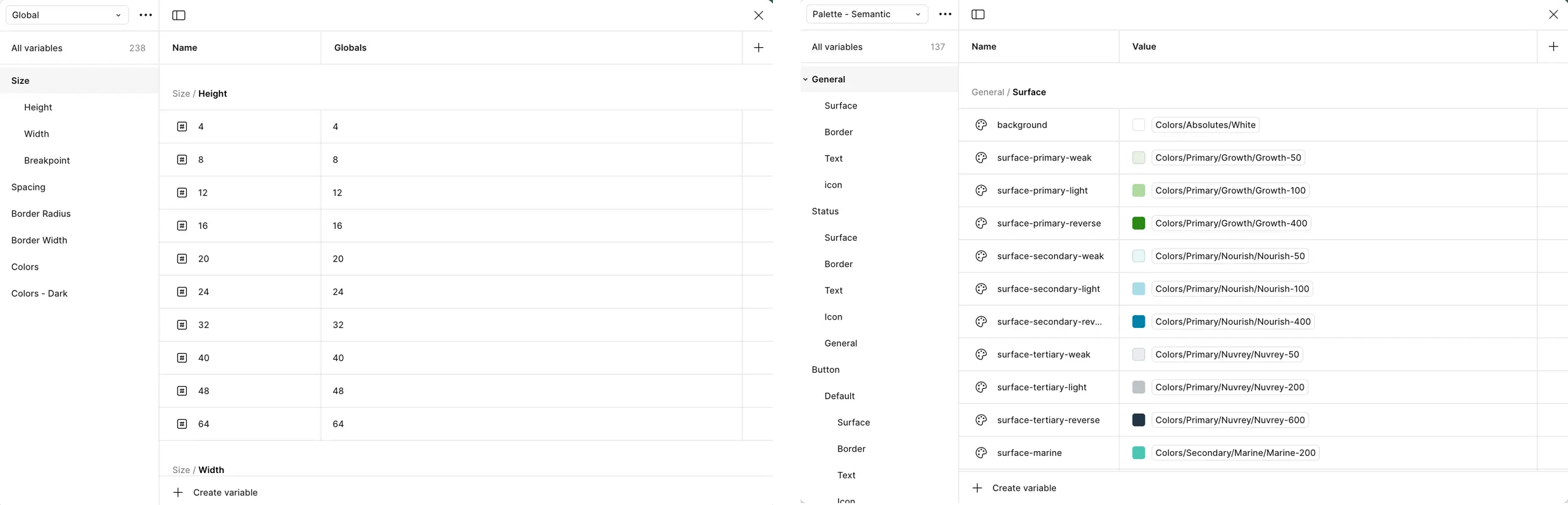Click the number type icon for variable 16

(x=182, y=226)
